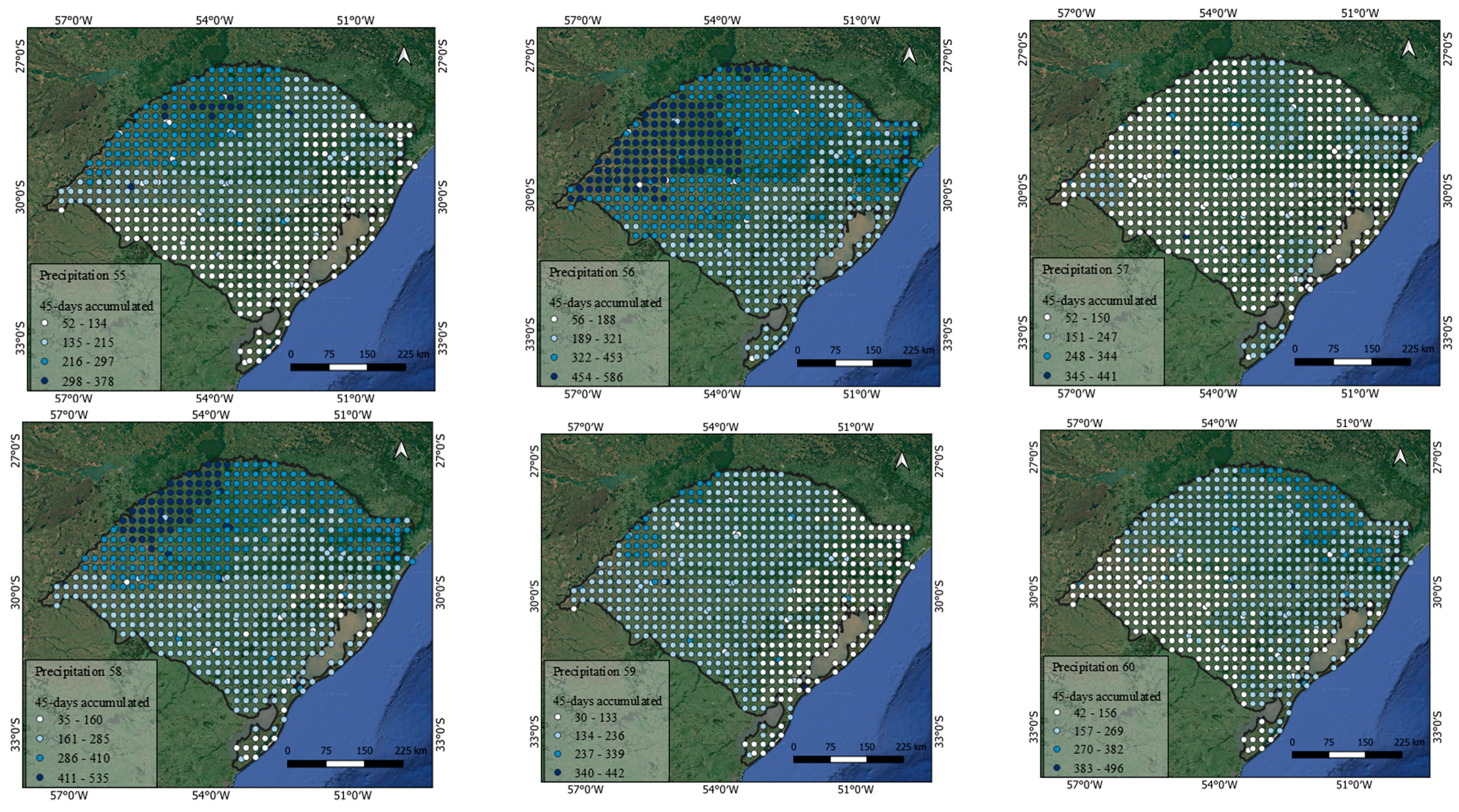Click north arrow in Precipitation 59 map

click(902, 462)
